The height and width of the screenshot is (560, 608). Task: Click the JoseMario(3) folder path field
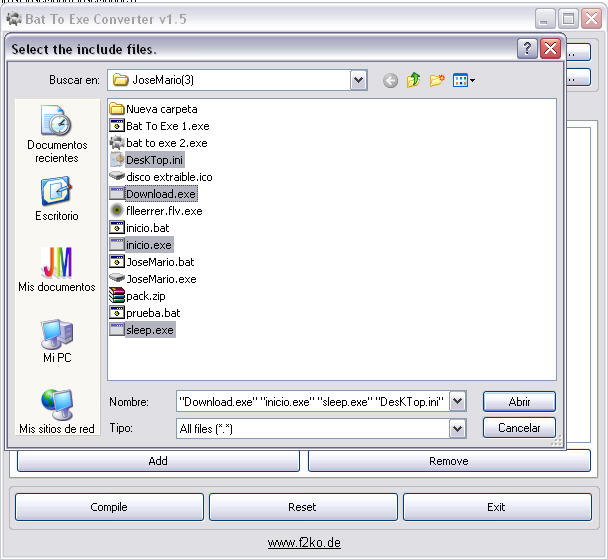(229, 80)
